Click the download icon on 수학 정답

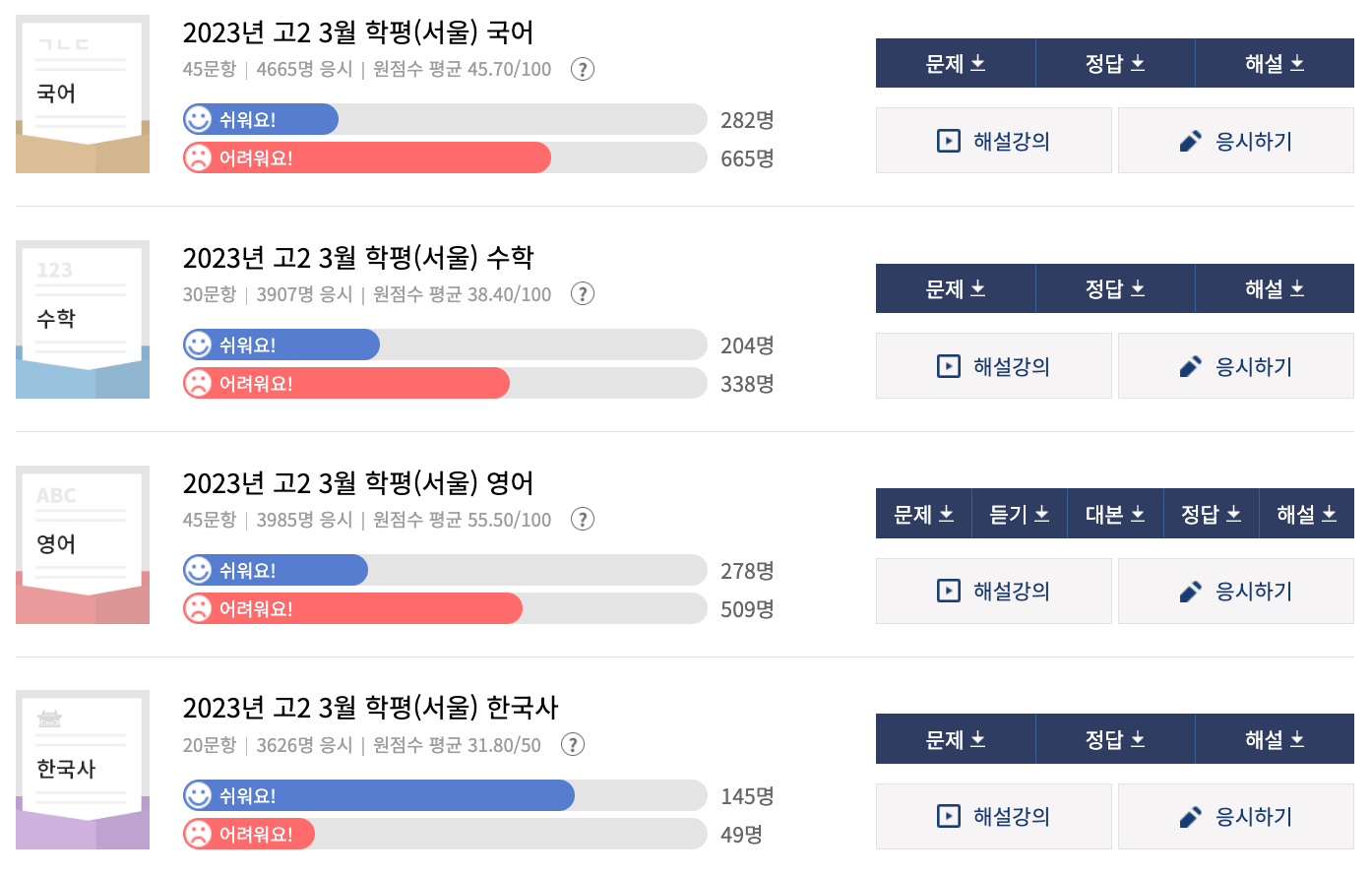pos(1138,288)
